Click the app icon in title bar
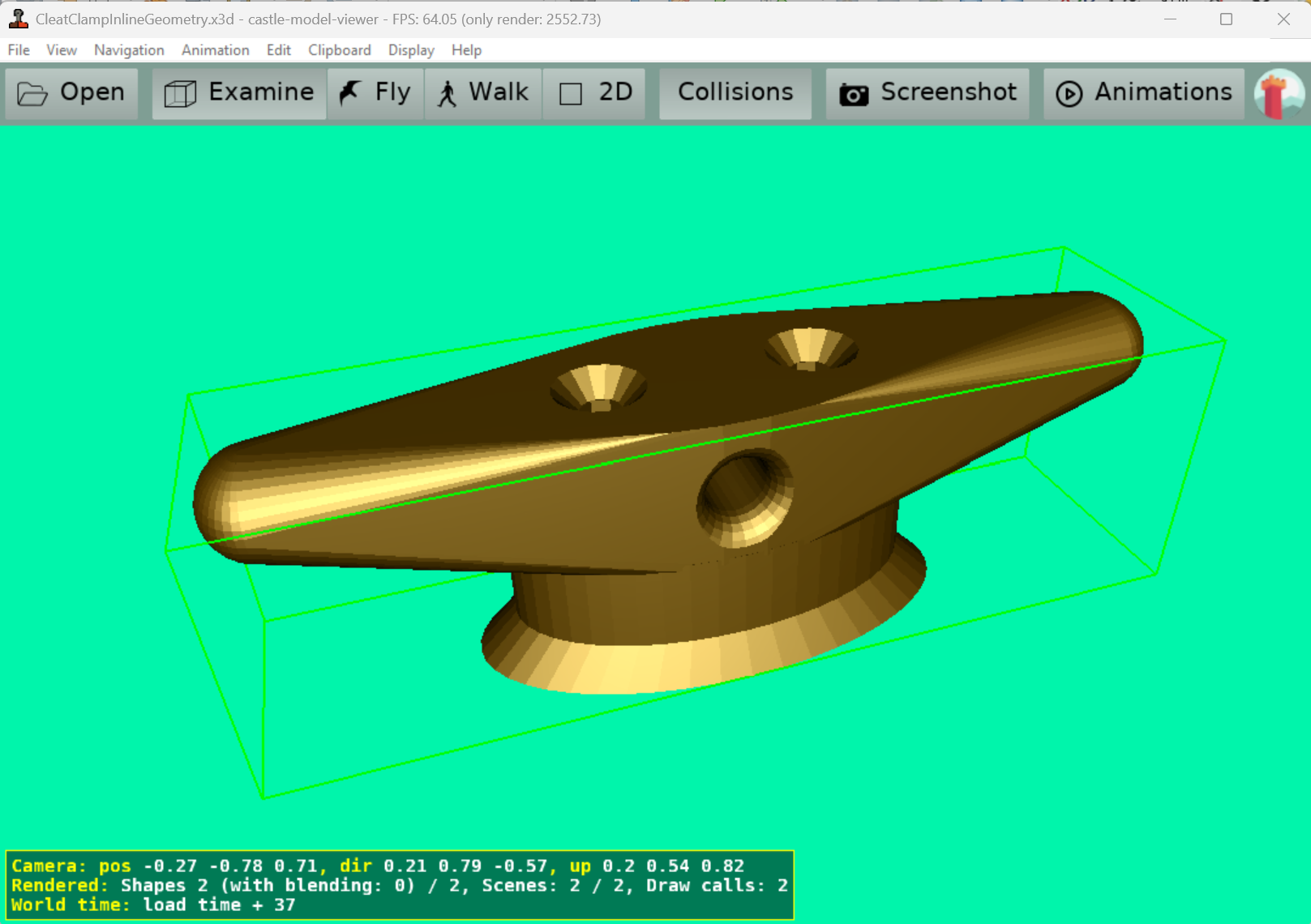This screenshot has width=1311, height=924. (x=18, y=19)
